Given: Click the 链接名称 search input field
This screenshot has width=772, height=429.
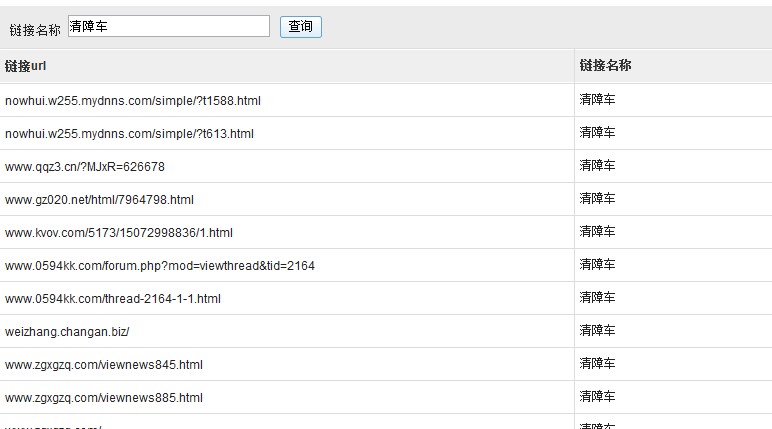Looking at the screenshot, I should [x=168, y=27].
